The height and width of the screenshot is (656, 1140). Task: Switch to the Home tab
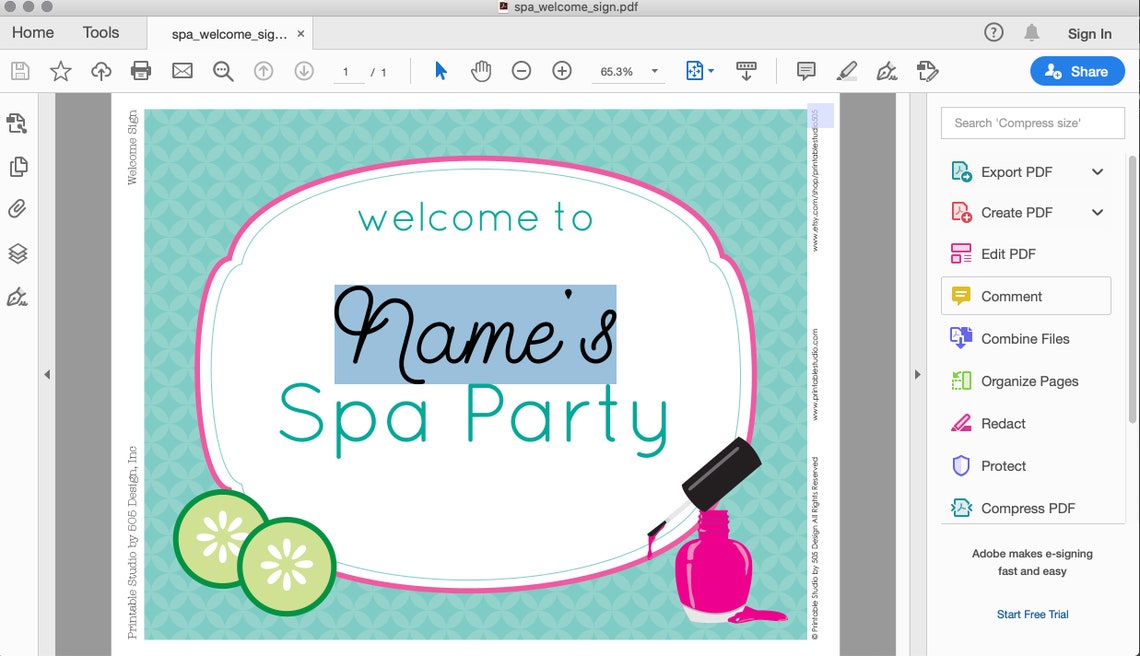[x=32, y=32]
